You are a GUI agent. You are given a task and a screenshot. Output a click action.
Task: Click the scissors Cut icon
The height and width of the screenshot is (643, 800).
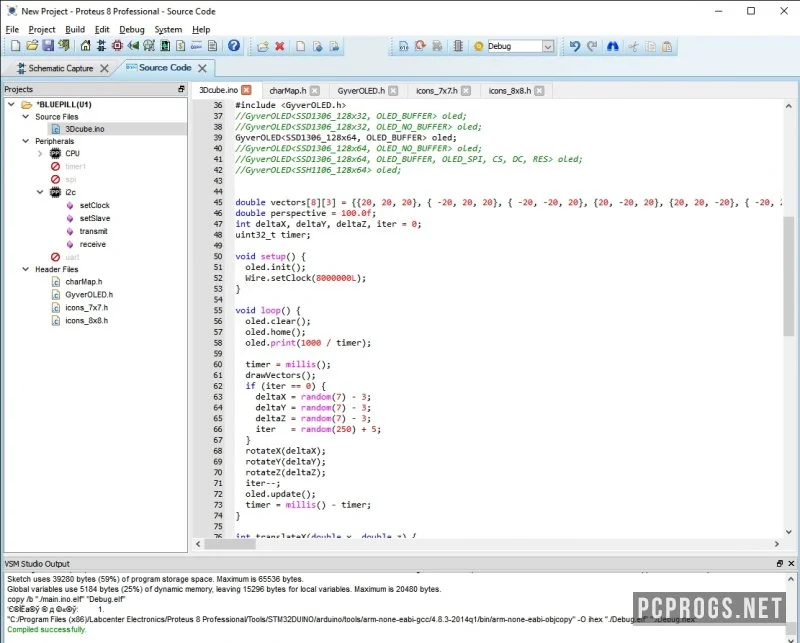pos(634,46)
